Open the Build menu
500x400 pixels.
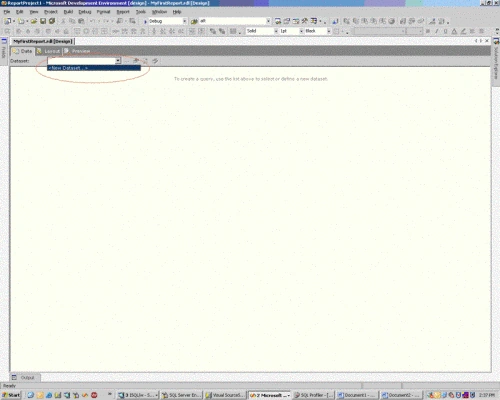pyautogui.click(x=68, y=12)
